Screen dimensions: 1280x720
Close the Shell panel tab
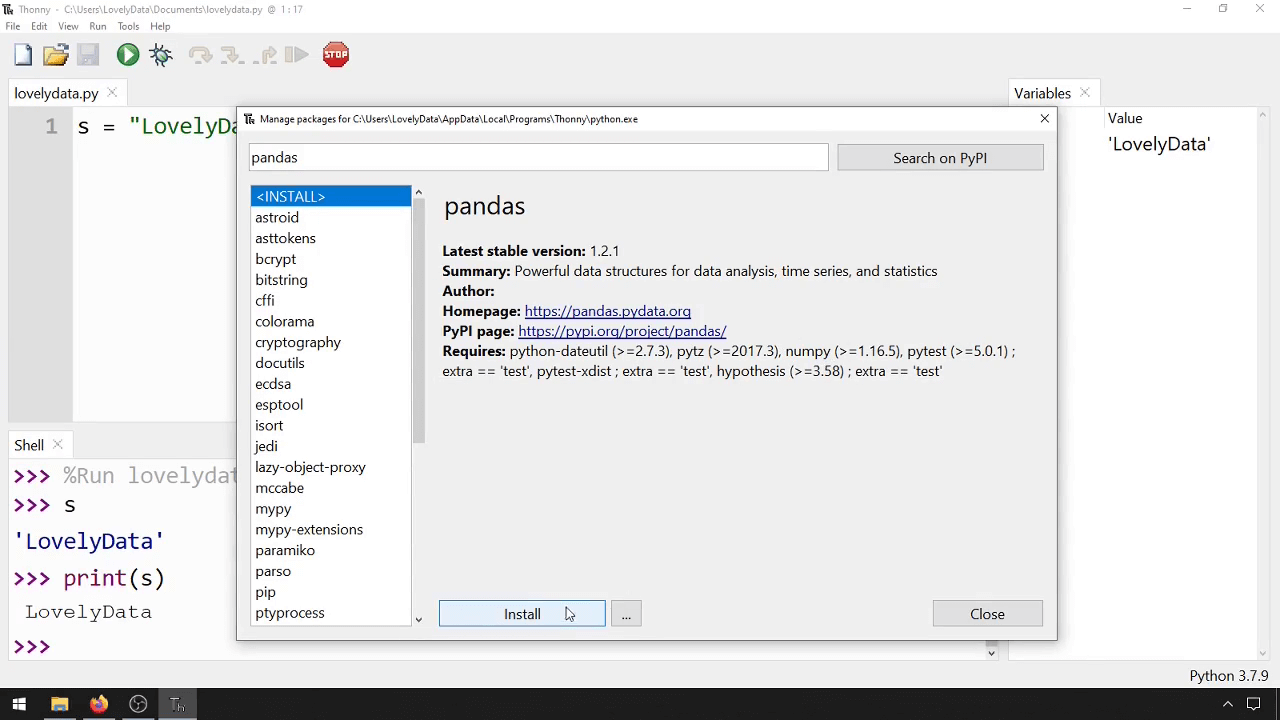(58, 445)
